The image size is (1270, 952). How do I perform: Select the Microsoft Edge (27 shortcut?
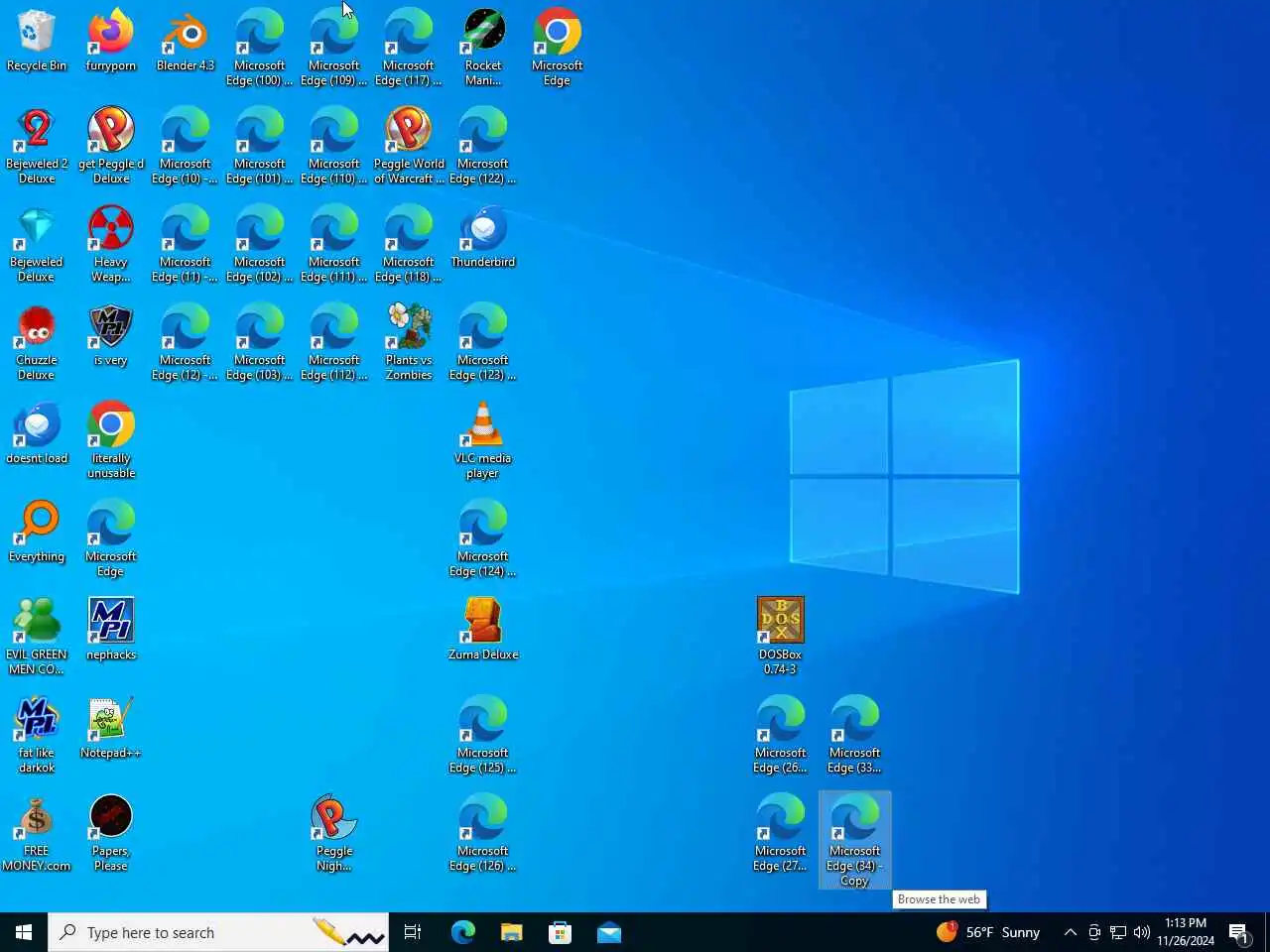(x=781, y=833)
